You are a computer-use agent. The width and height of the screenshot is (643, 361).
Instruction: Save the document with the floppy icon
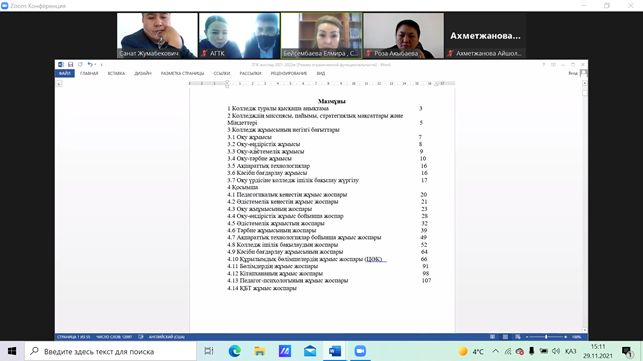[71, 64]
